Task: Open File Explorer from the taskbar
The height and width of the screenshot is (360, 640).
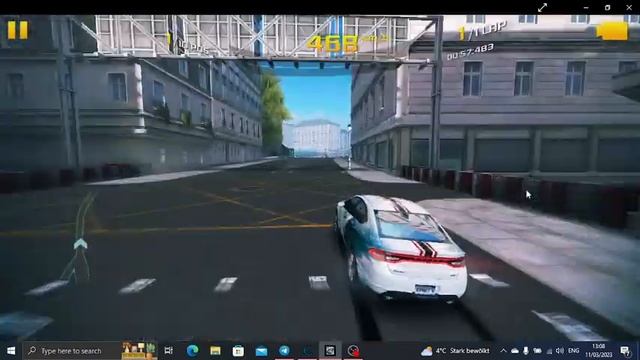Action: 216,351
